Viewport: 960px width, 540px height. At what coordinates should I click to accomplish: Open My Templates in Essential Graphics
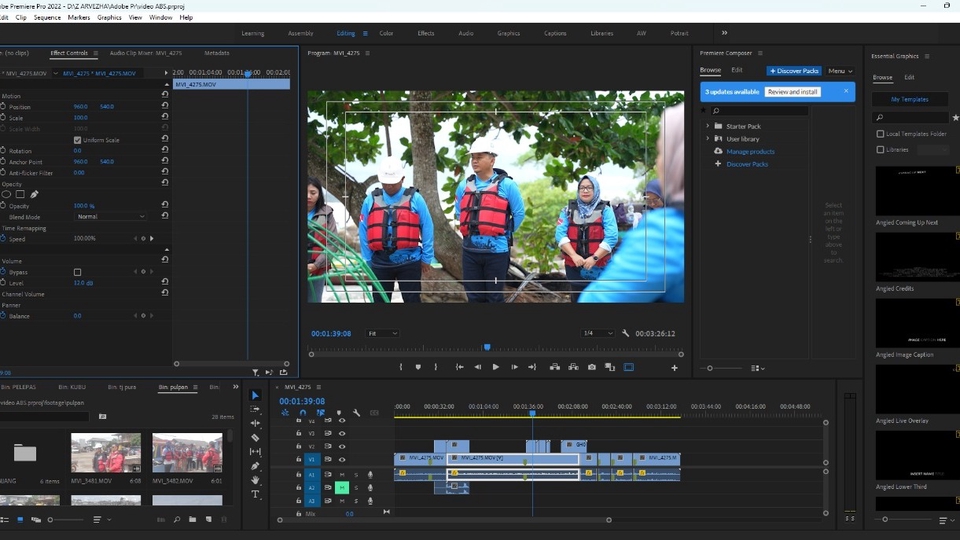click(910, 99)
